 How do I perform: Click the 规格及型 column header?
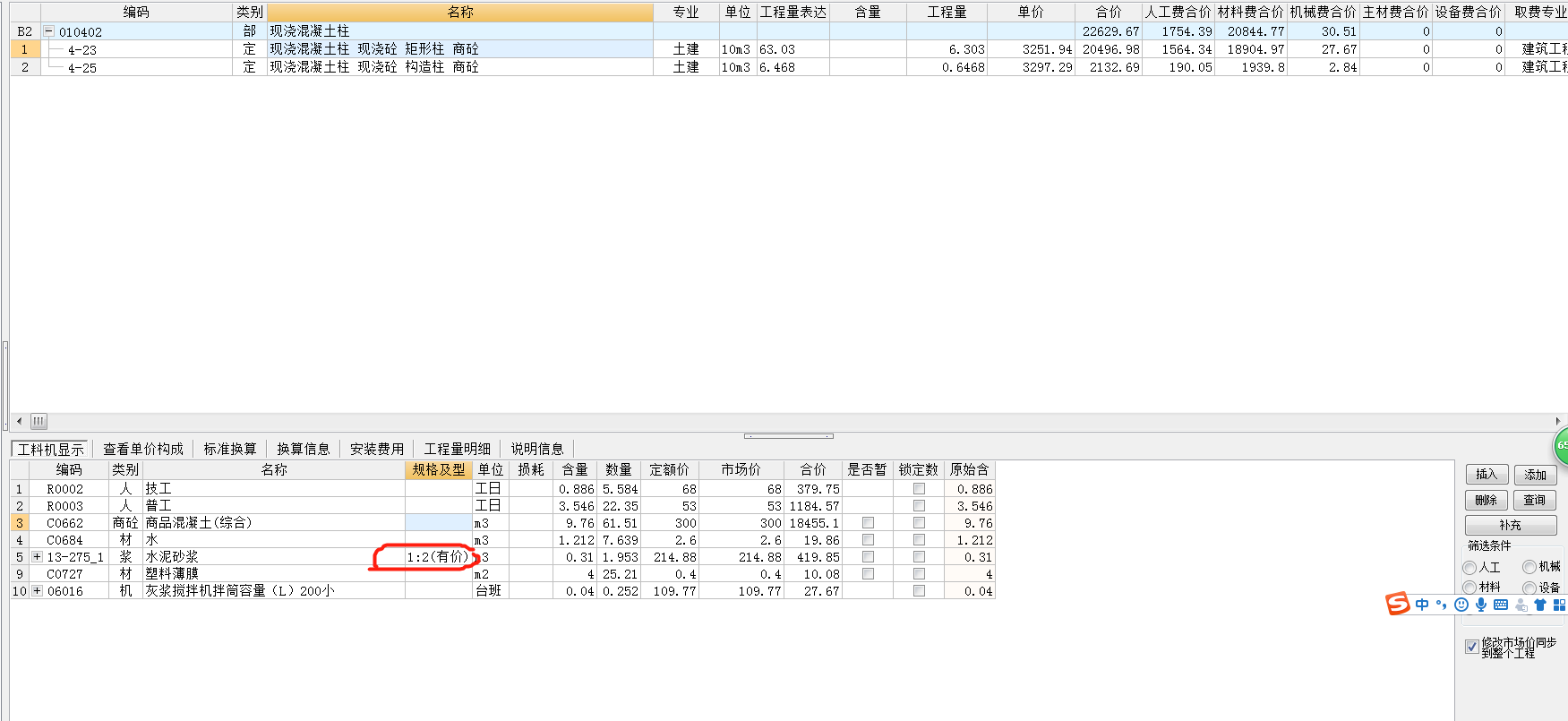tap(439, 470)
